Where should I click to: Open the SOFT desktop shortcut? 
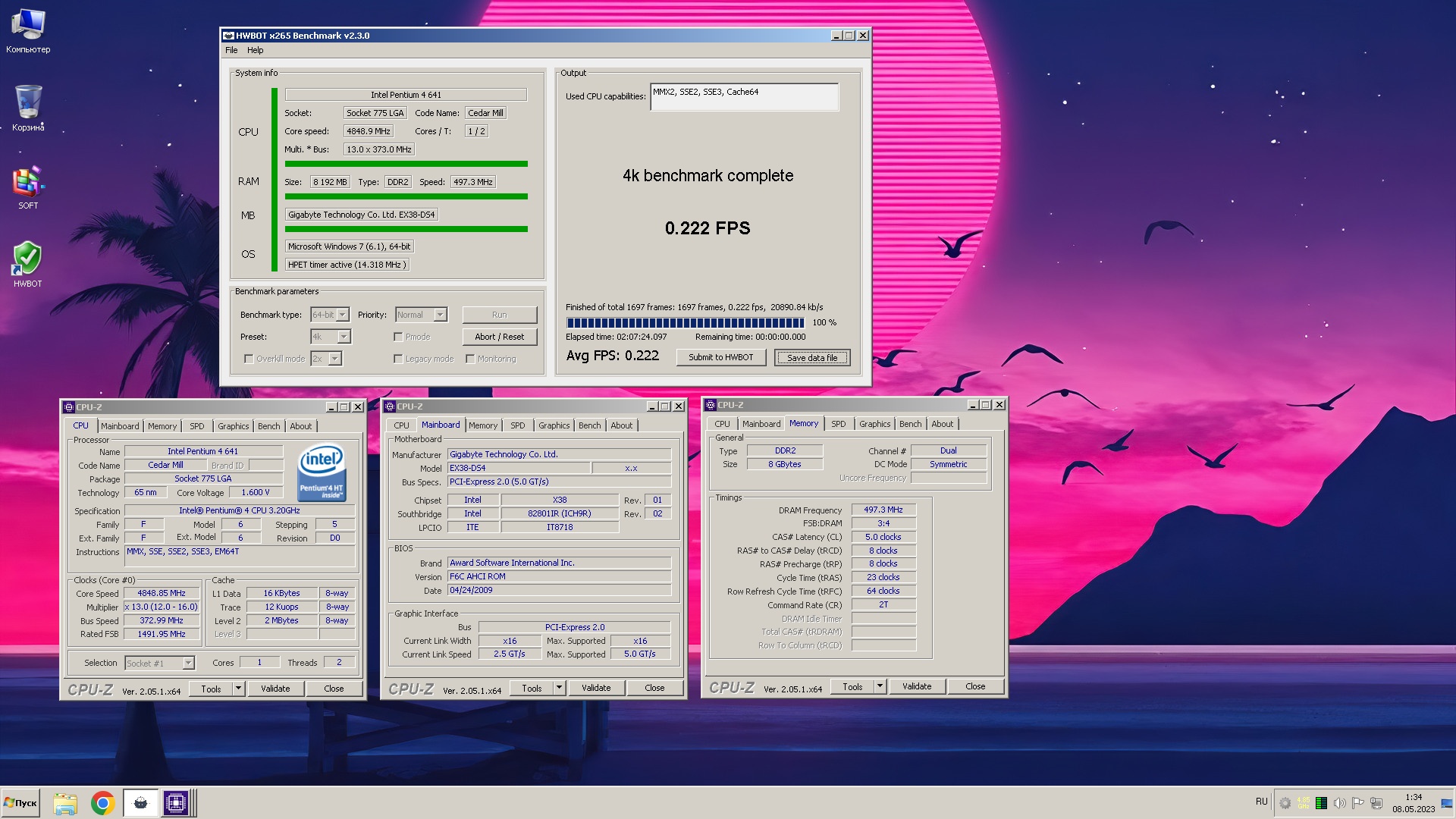[x=28, y=187]
